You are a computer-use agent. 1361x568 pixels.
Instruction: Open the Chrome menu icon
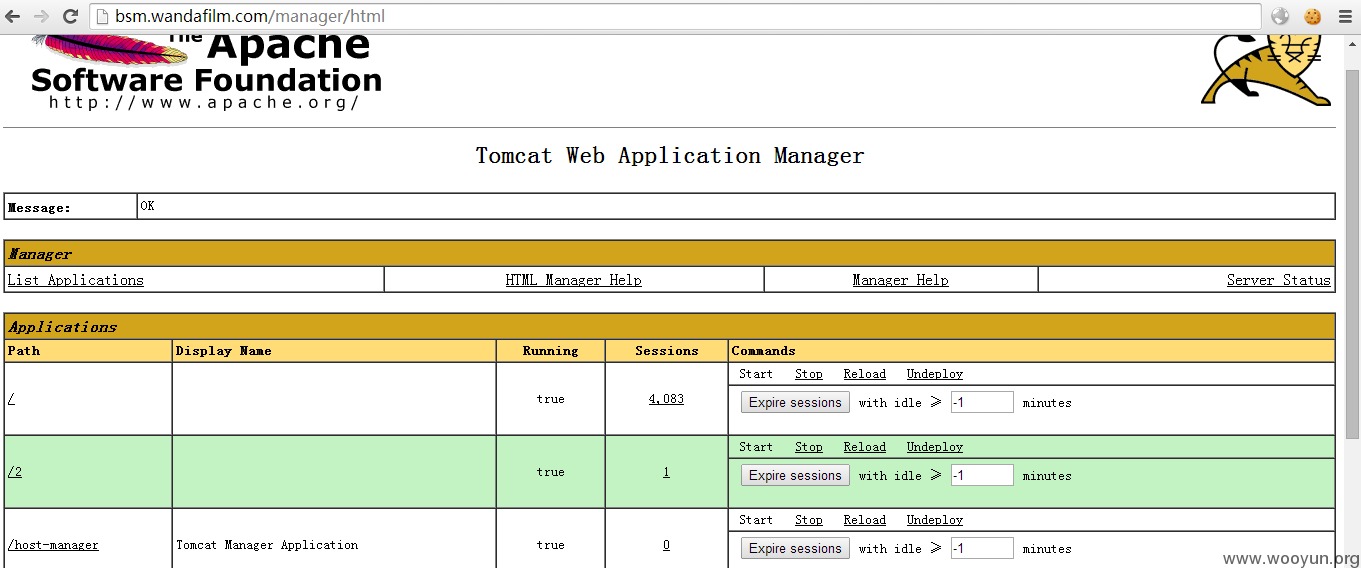1344,16
